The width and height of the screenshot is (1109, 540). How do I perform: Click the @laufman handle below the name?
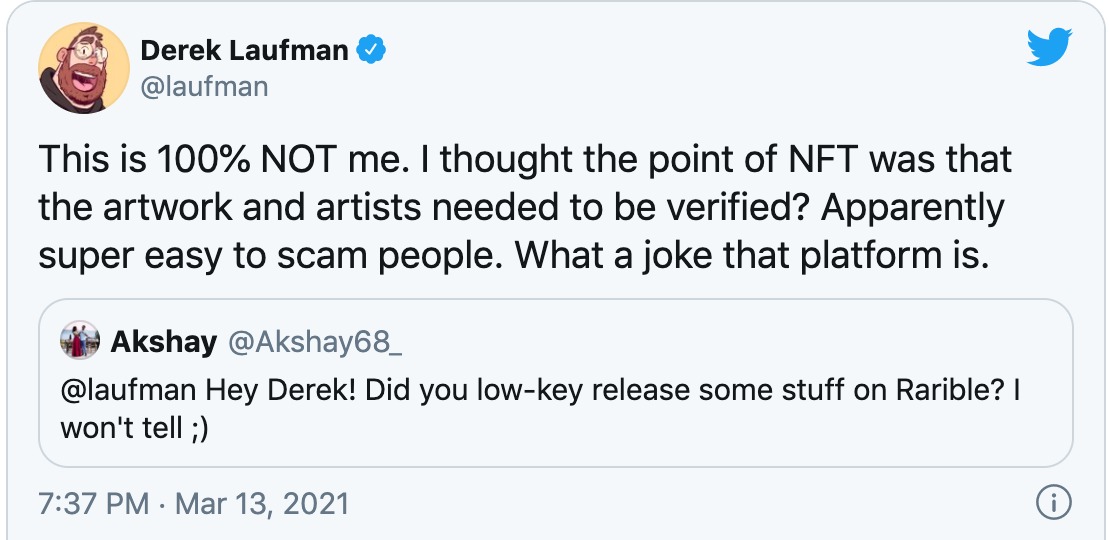204,87
